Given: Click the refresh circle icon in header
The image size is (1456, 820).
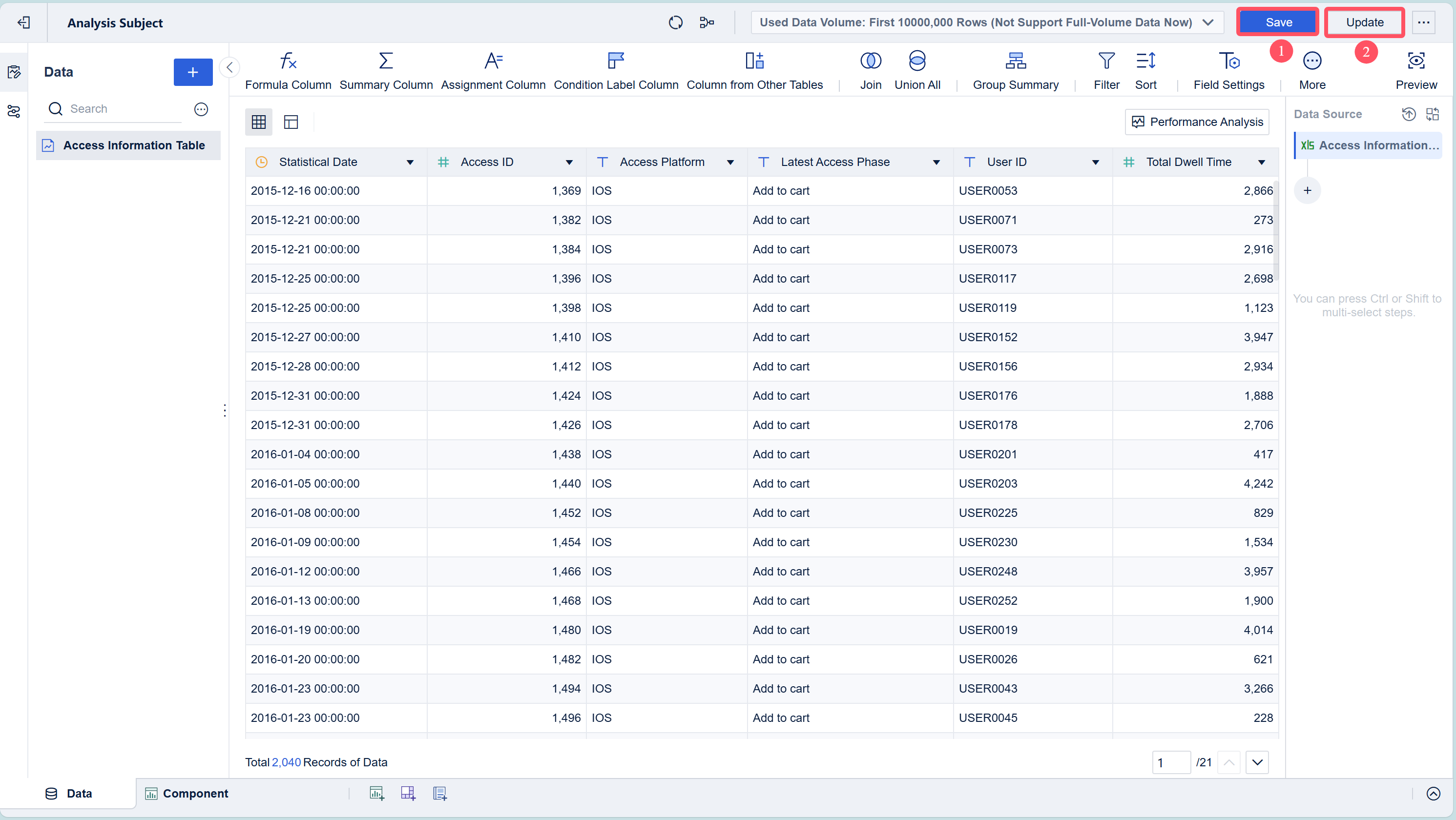Looking at the screenshot, I should 675,22.
